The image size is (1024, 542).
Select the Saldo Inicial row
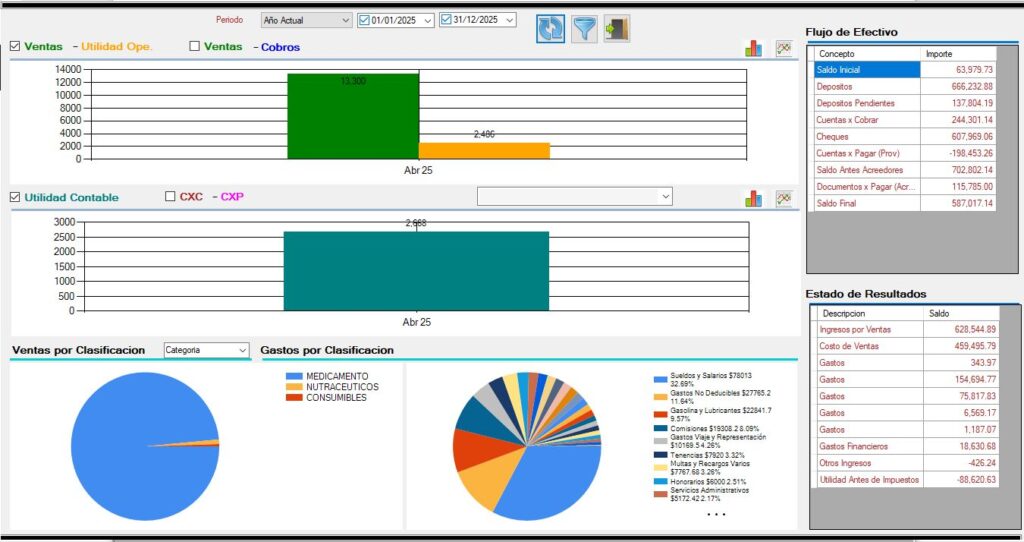click(866, 70)
